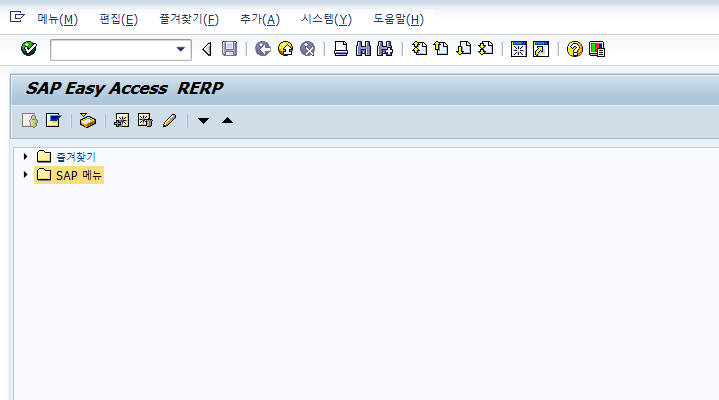Screen dimensions: 719x400
Task: Expand the 즐겨찾기 folder node
Action: pyautogui.click(x=26, y=156)
